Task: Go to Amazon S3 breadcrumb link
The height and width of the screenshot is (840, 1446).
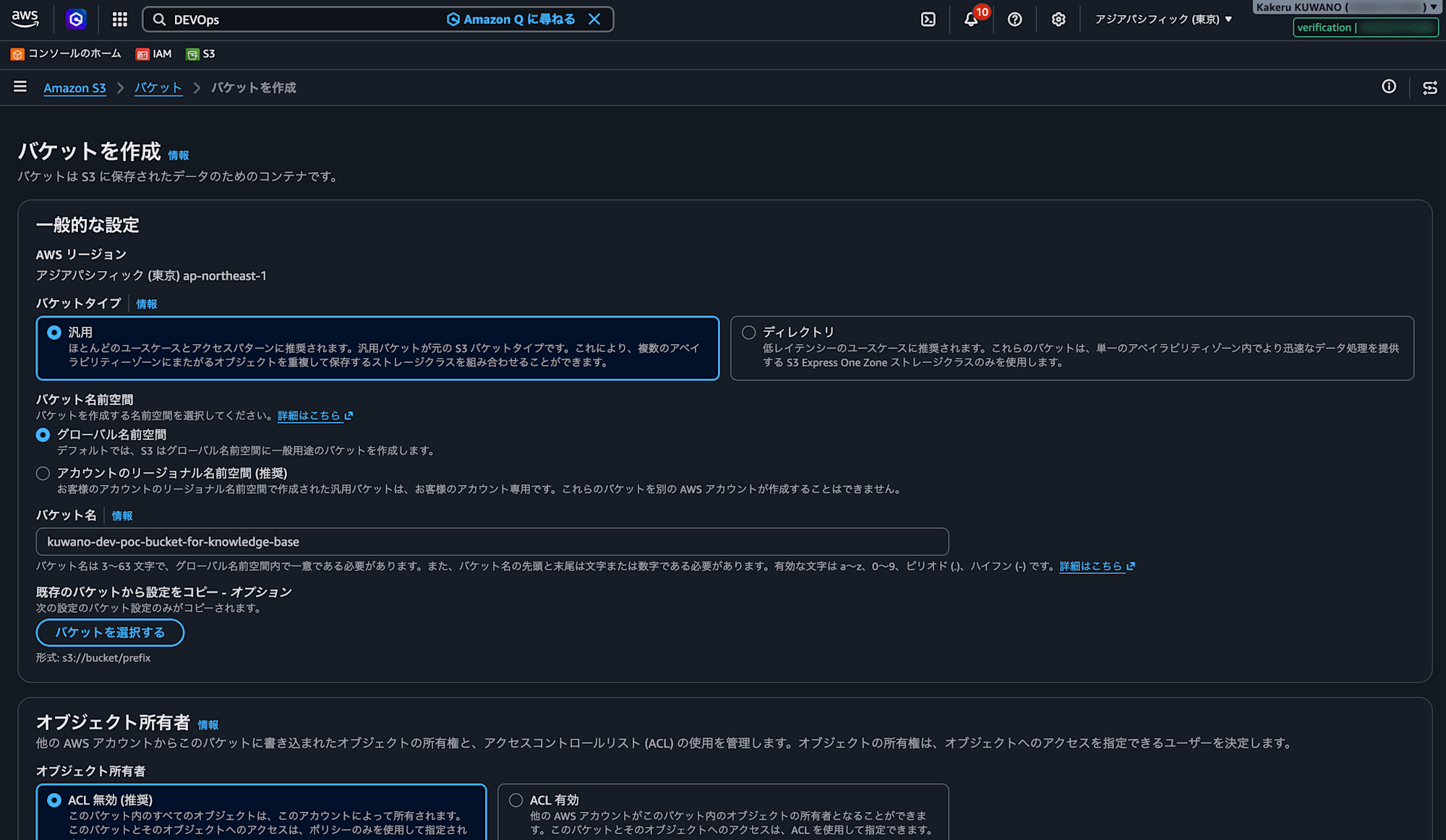Action: (x=74, y=88)
